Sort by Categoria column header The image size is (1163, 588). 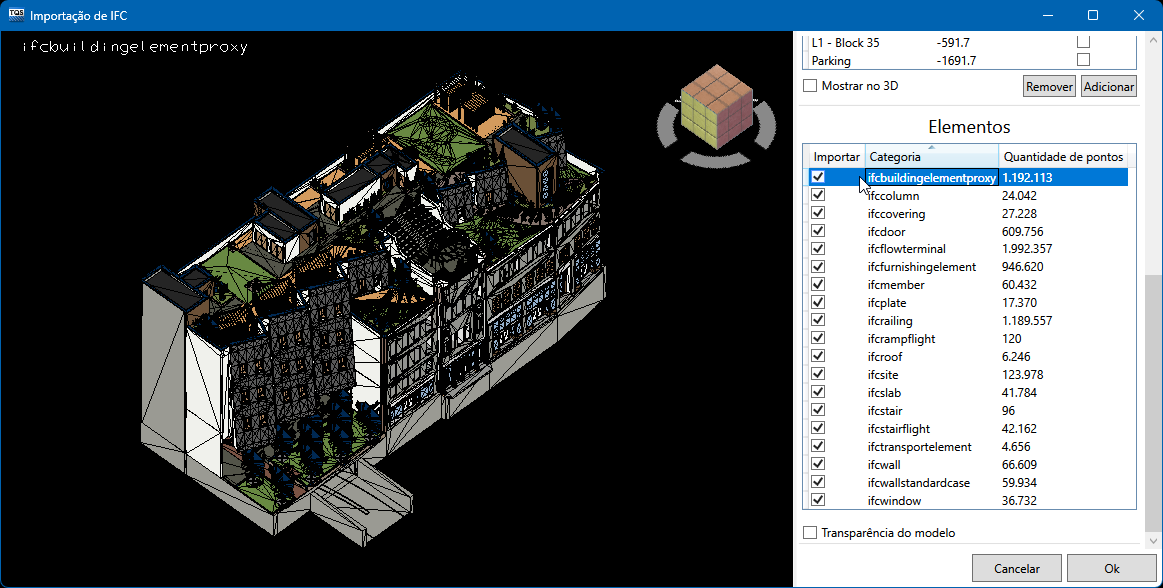point(931,157)
